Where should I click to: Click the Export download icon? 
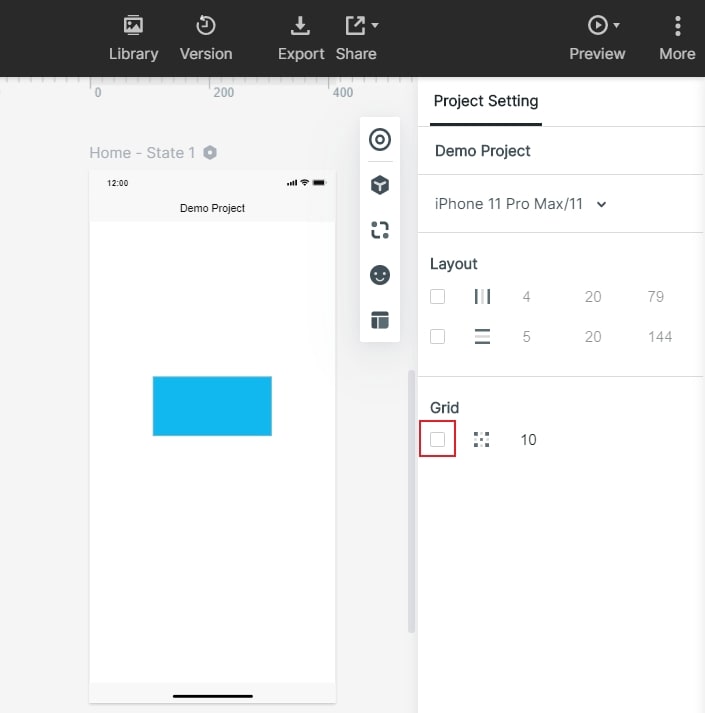tap(300, 25)
